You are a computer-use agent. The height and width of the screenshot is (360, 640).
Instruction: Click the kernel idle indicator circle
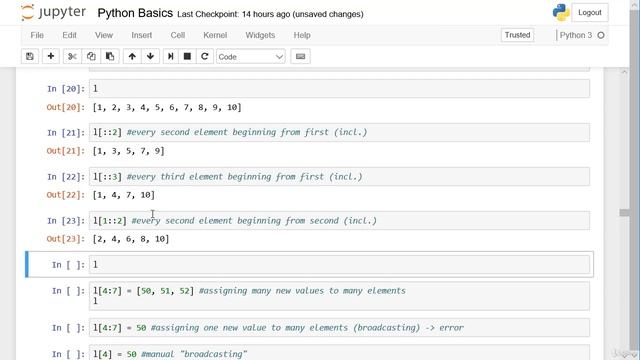click(601, 35)
